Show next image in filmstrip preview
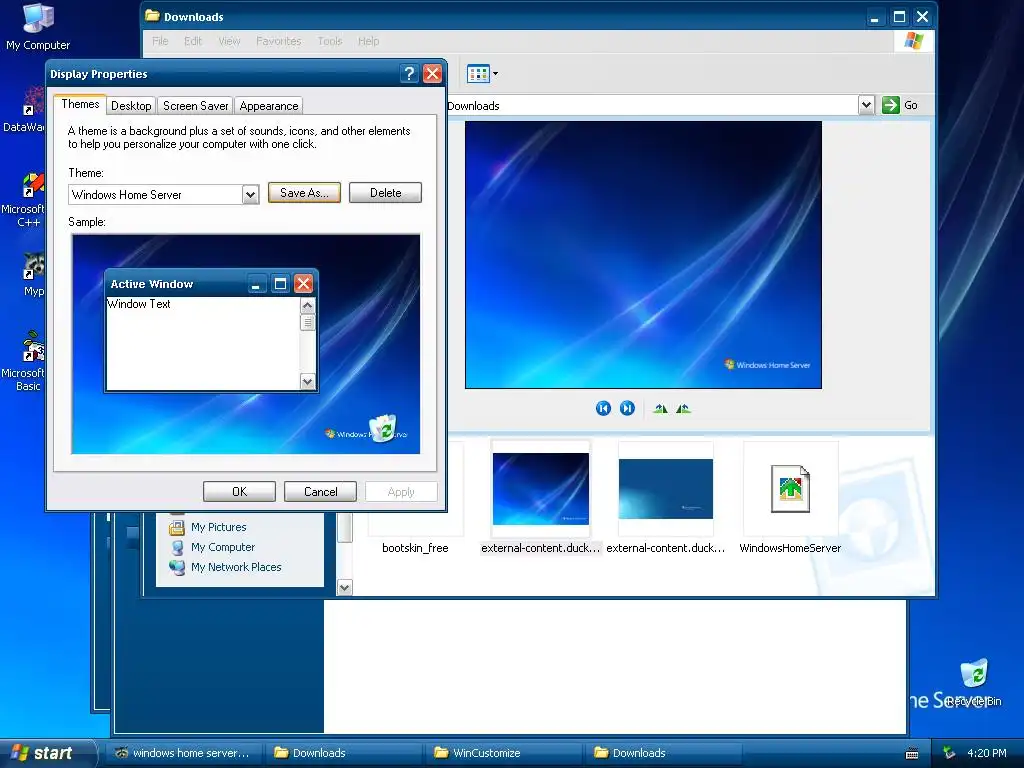The image size is (1024, 768). tap(627, 408)
